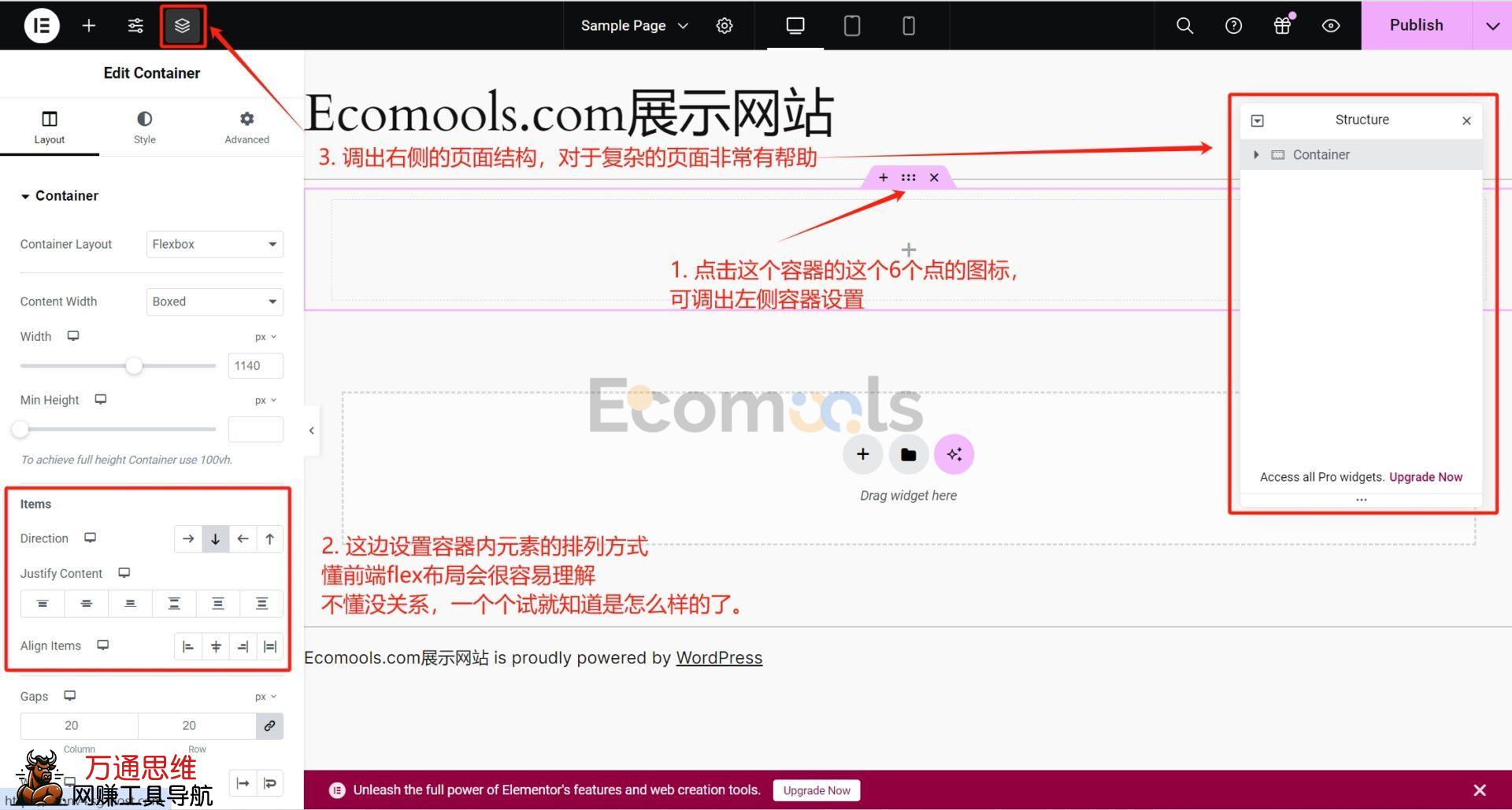The image size is (1512, 810).
Task: Set item Direction to row with right arrow
Action: tap(188, 538)
